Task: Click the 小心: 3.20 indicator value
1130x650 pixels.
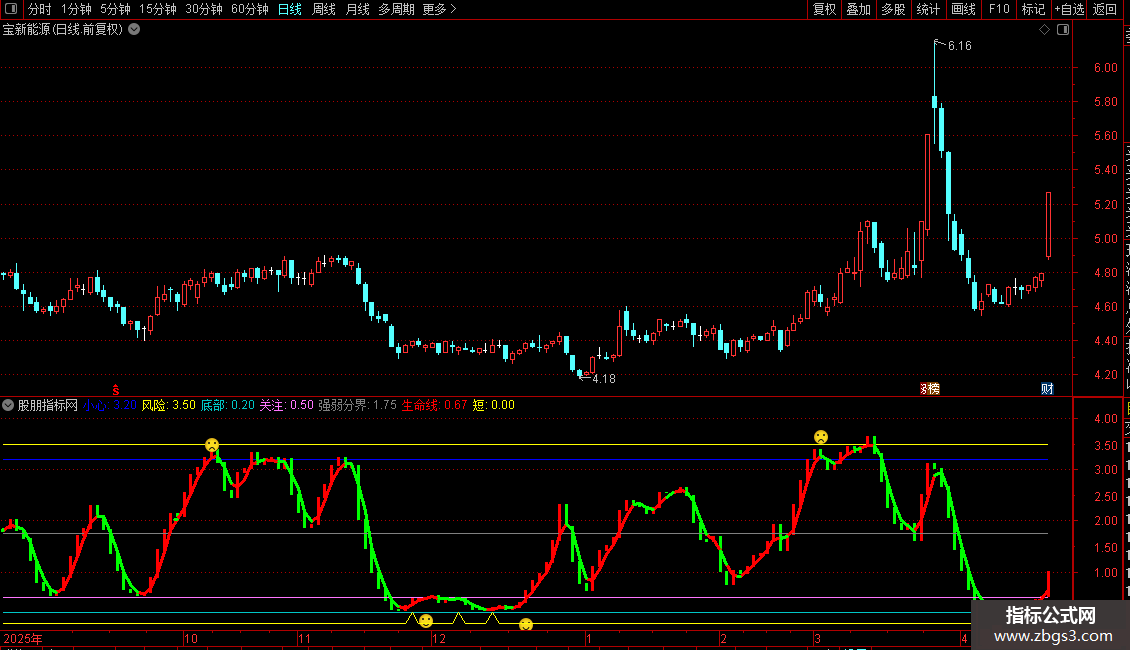Action: pyautogui.click(x=110, y=405)
